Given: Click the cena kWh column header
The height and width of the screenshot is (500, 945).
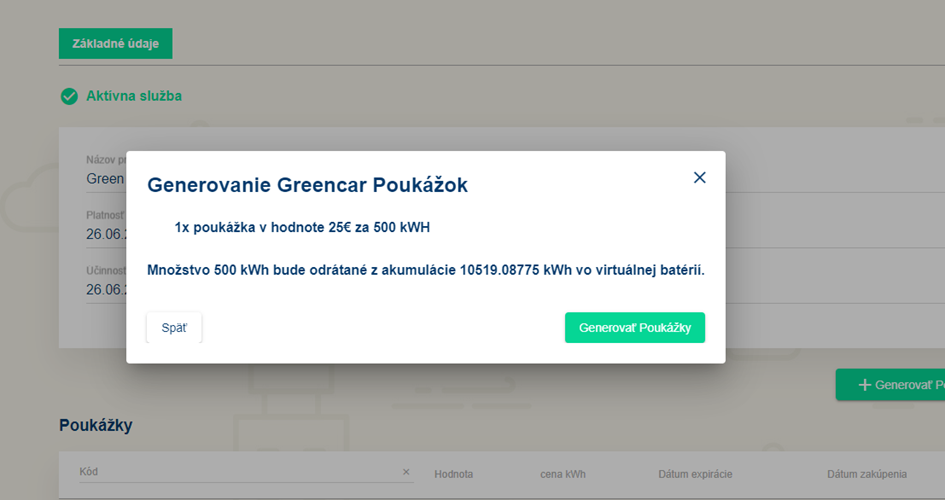Looking at the screenshot, I should point(563,474).
